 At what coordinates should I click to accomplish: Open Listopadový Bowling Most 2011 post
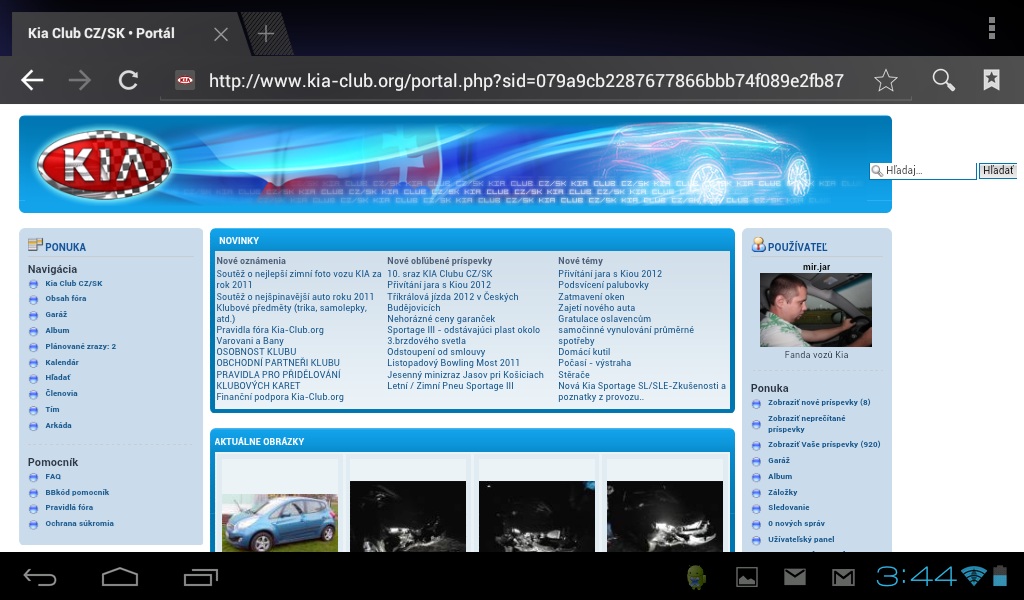(x=453, y=363)
